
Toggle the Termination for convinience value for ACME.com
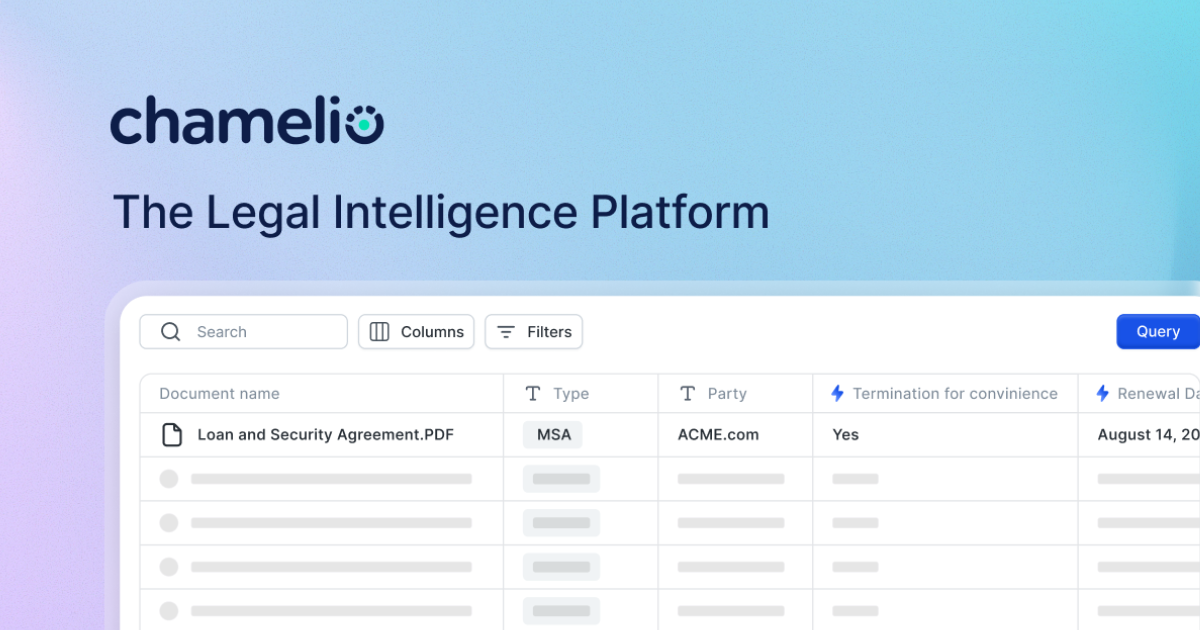click(845, 434)
